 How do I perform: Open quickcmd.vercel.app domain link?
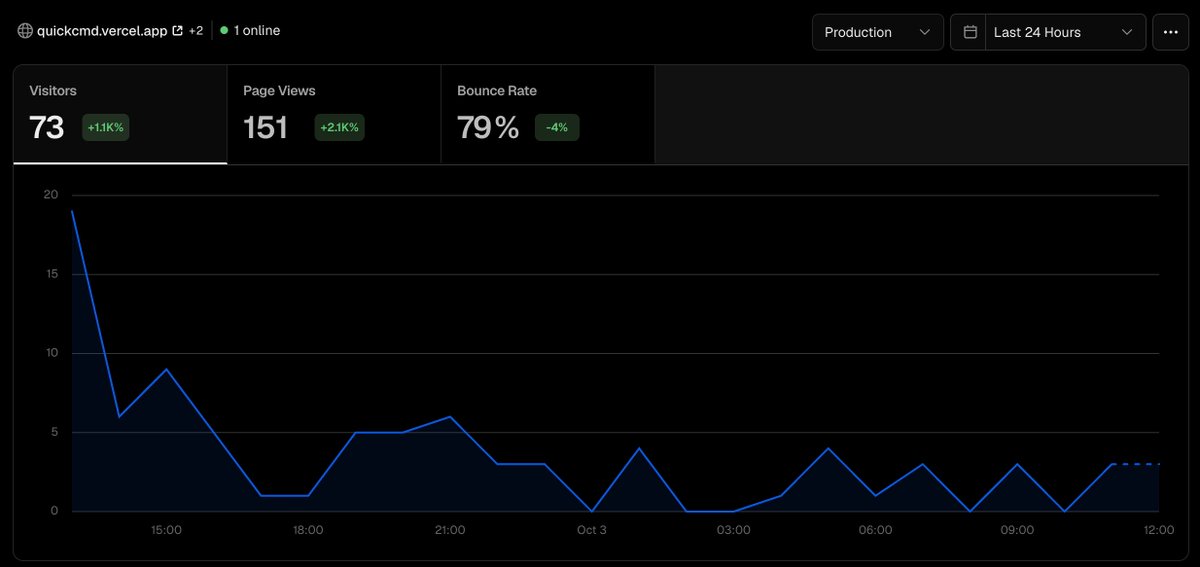pyautogui.click(x=102, y=31)
